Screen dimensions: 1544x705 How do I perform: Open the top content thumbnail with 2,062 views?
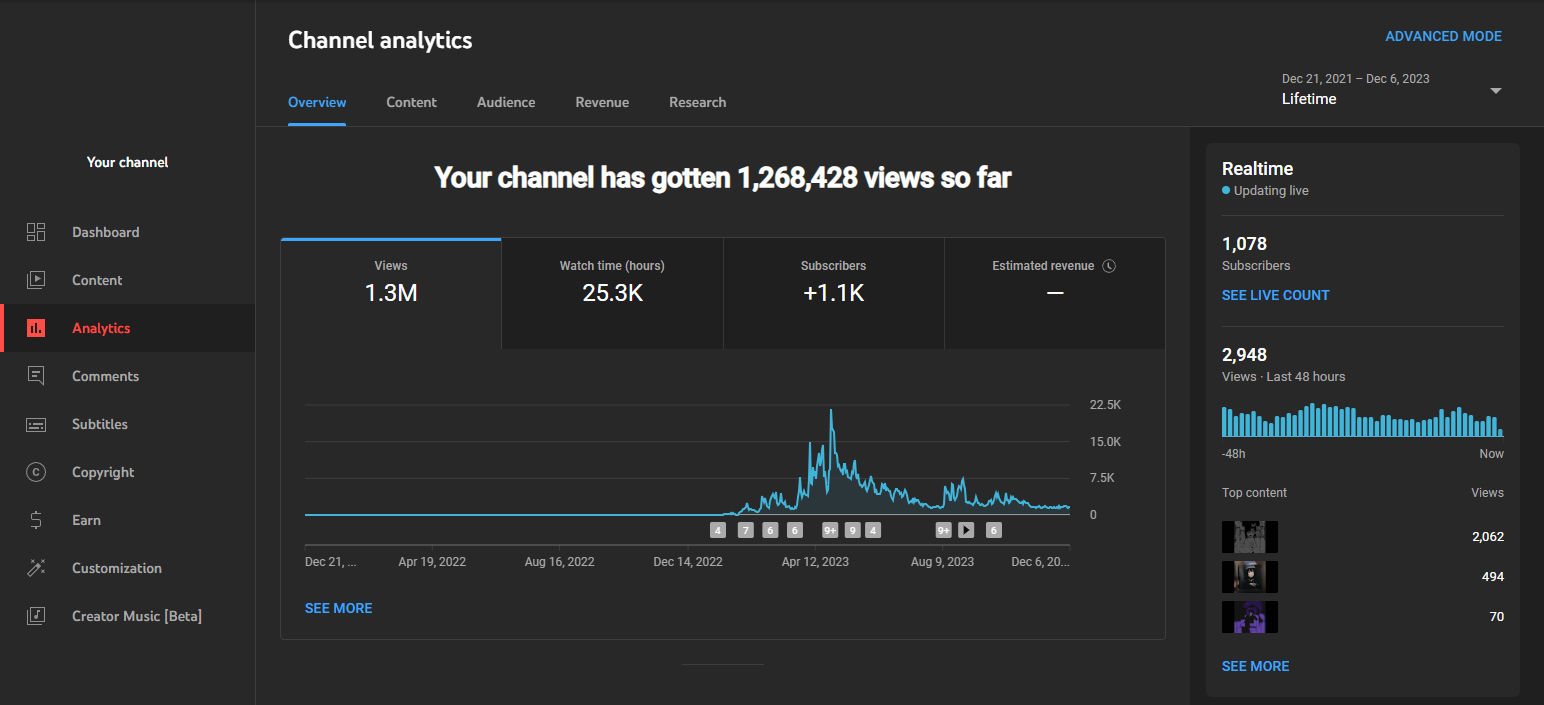[x=1250, y=537]
